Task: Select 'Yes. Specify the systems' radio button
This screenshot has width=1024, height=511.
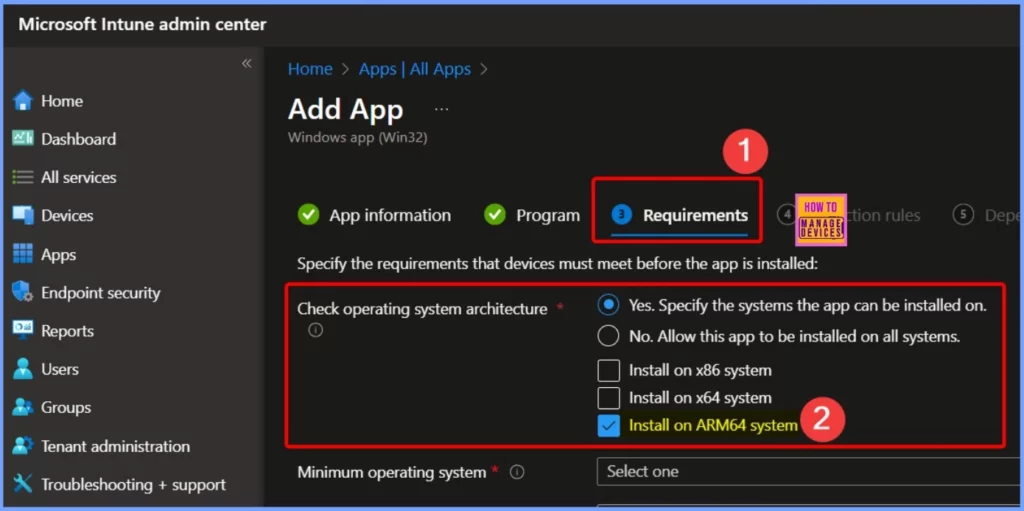Action: pos(609,305)
